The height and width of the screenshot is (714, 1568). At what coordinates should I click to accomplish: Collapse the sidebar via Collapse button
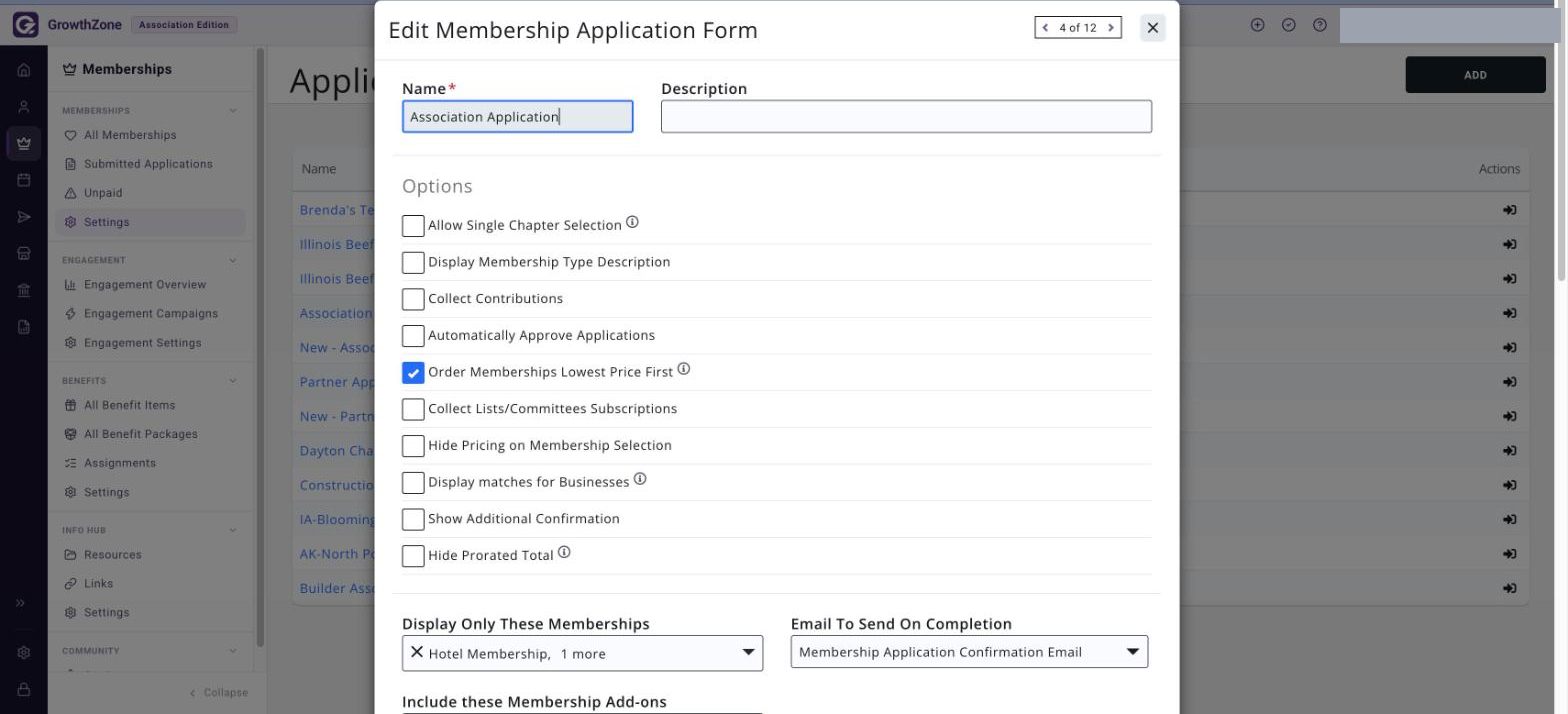pyautogui.click(x=218, y=692)
